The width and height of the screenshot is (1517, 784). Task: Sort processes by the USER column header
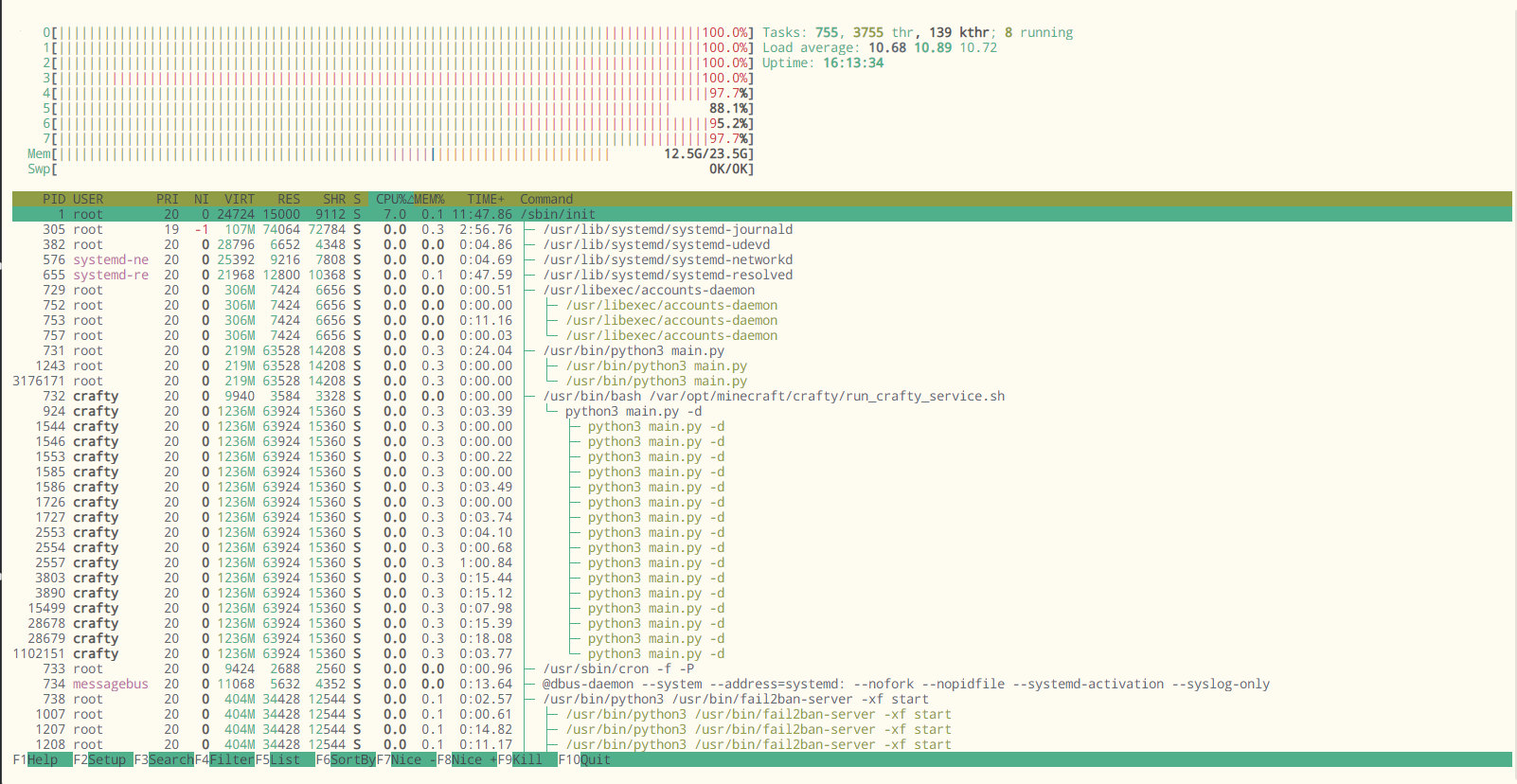(x=88, y=199)
